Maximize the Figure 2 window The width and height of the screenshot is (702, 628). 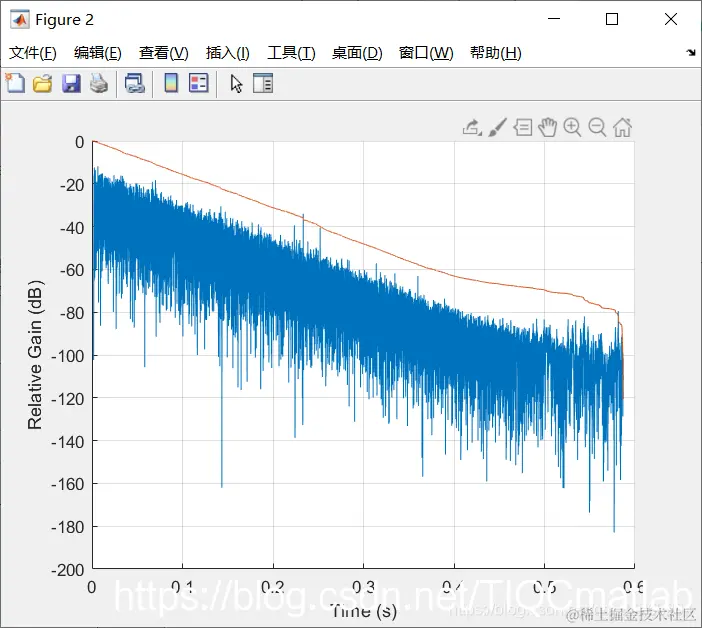(612, 19)
